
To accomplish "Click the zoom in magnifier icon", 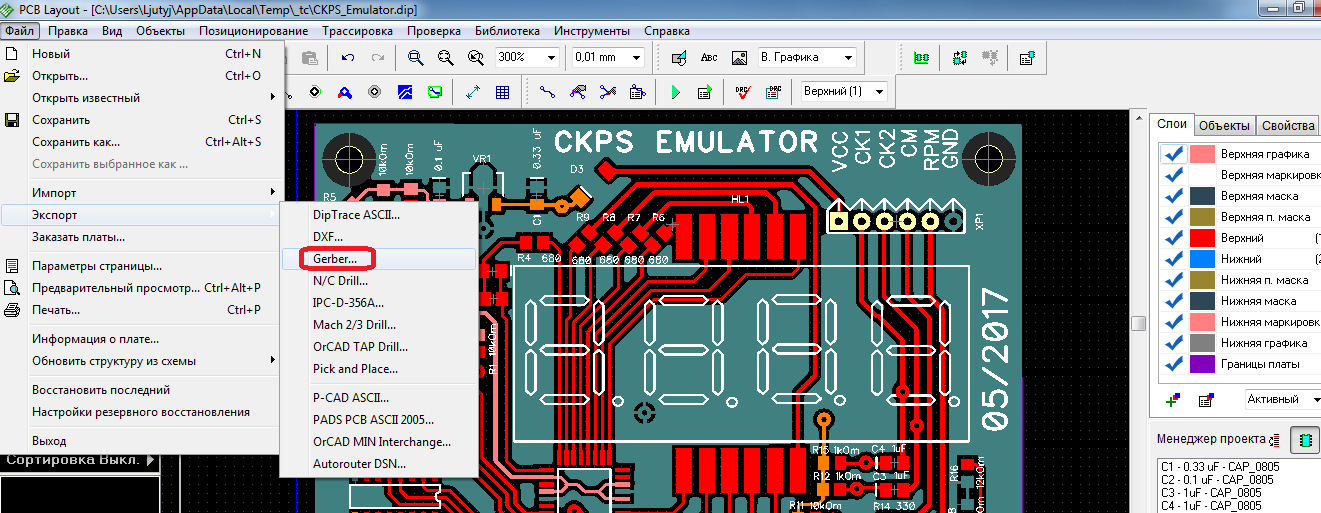I will point(415,58).
